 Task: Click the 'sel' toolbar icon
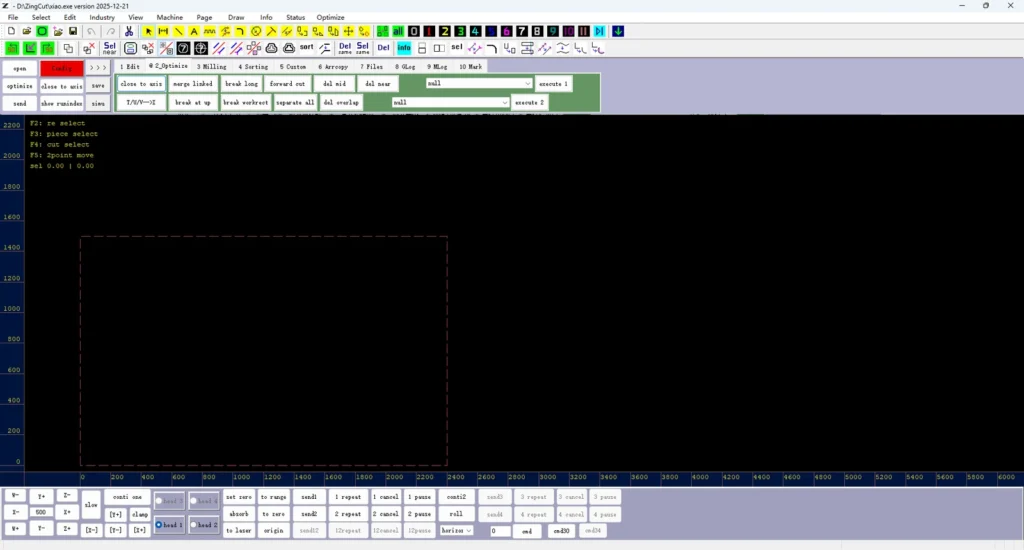(456, 48)
